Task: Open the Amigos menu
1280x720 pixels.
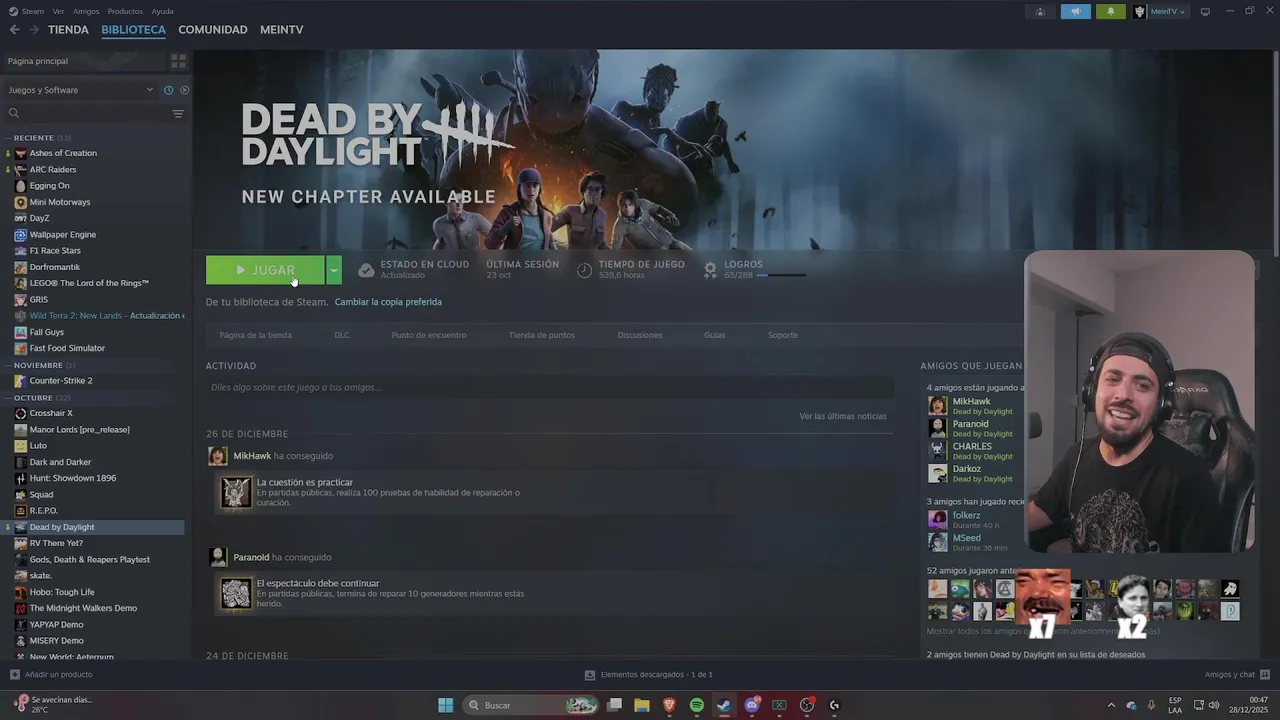Action: click(x=86, y=11)
